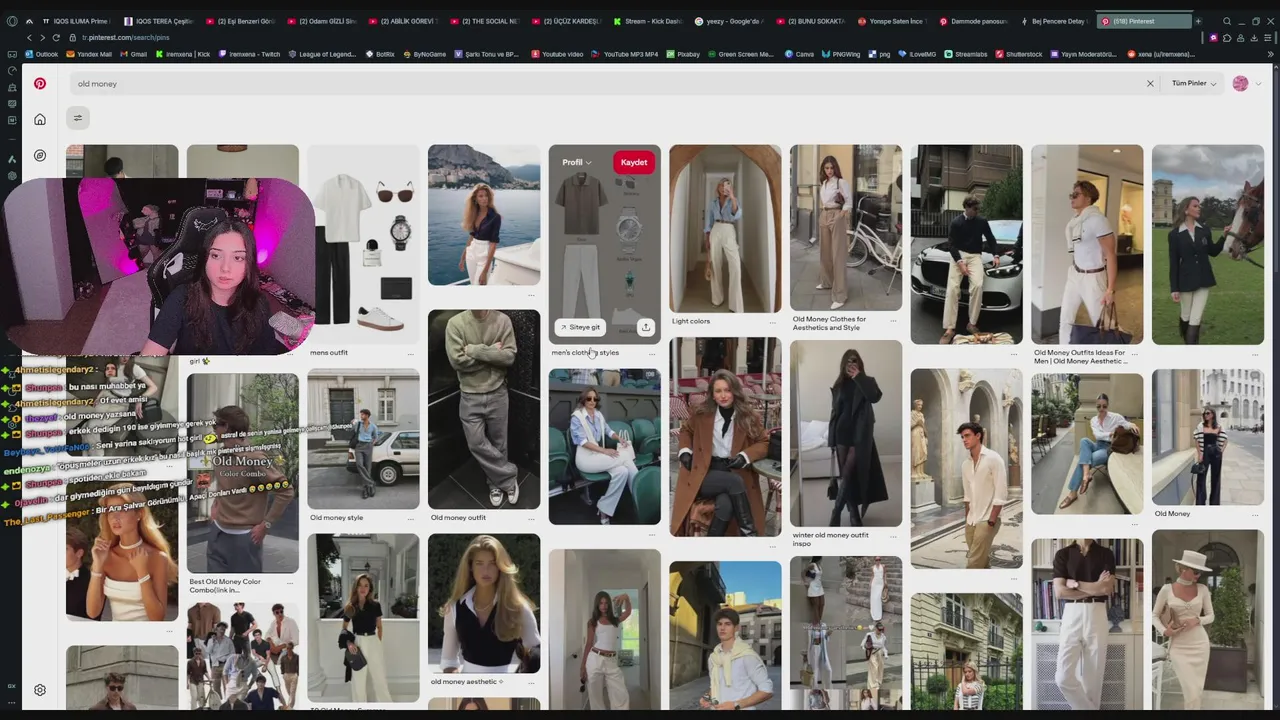Open the mens outfit flat-lay pin
This screenshot has height=720, width=1280.
(x=363, y=244)
